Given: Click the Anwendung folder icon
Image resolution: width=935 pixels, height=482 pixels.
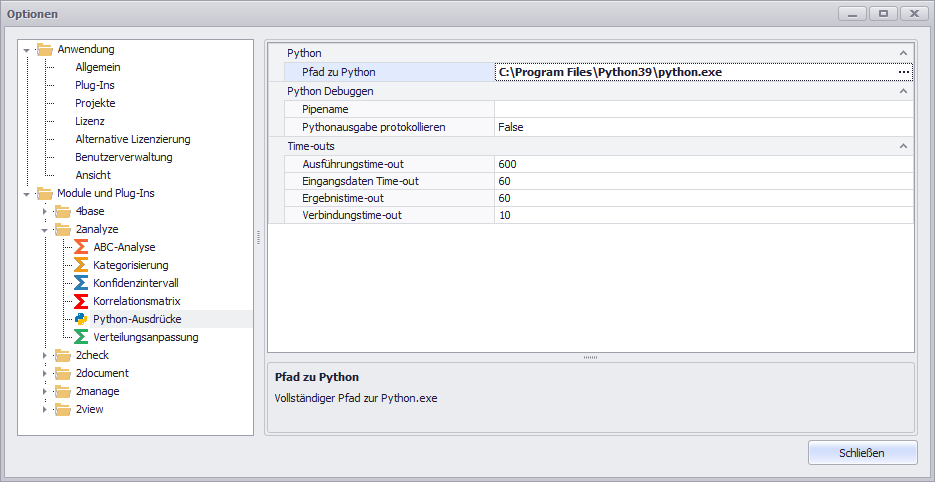Looking at the screenshot, I should [44, 49].
